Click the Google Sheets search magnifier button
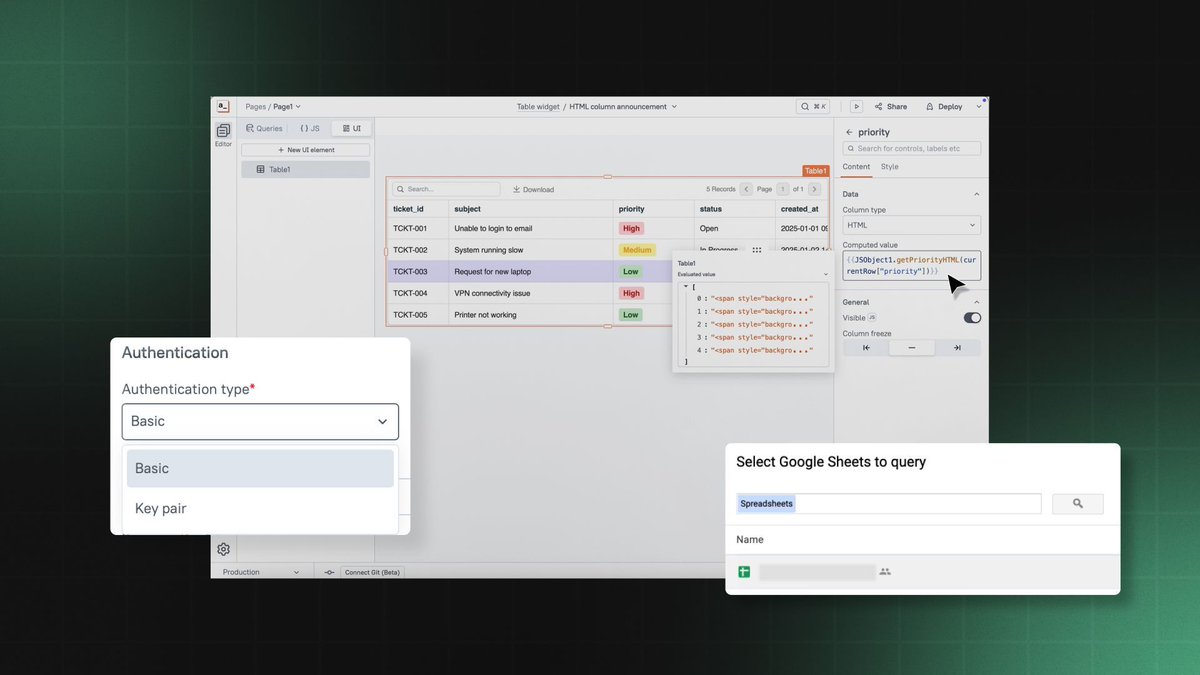The width and height of the screenshot is (1200, 675). point(1078,503)
